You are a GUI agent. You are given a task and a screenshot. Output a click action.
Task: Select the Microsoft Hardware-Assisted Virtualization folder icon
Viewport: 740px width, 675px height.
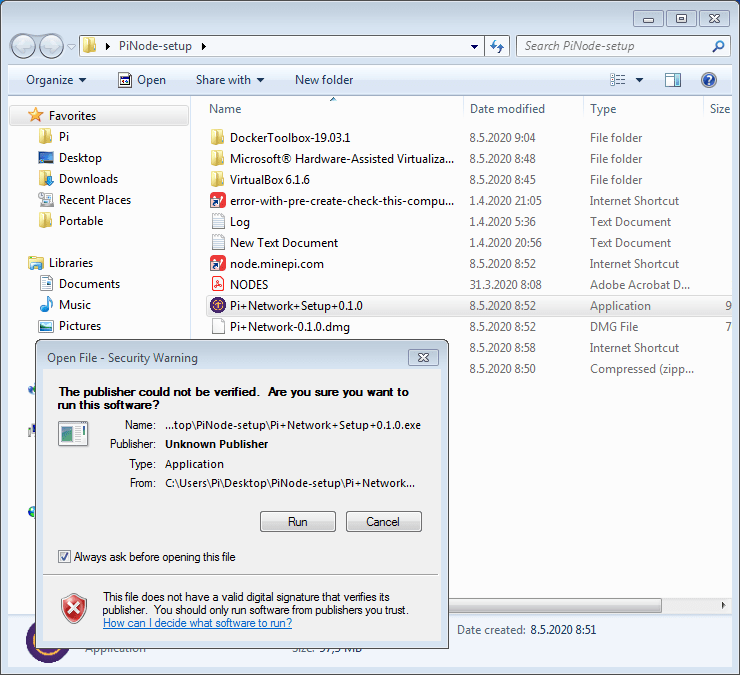coord(218,159)
